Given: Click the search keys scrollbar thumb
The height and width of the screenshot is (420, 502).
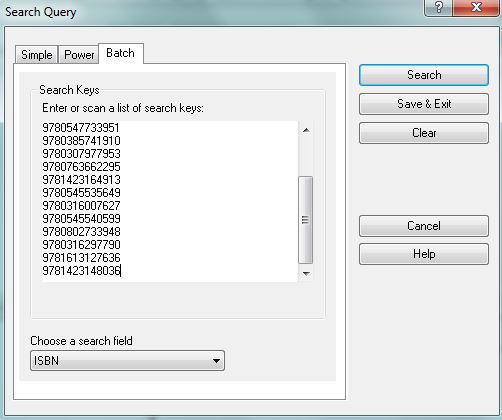Looking at the screenshot, I should (306, 220).
